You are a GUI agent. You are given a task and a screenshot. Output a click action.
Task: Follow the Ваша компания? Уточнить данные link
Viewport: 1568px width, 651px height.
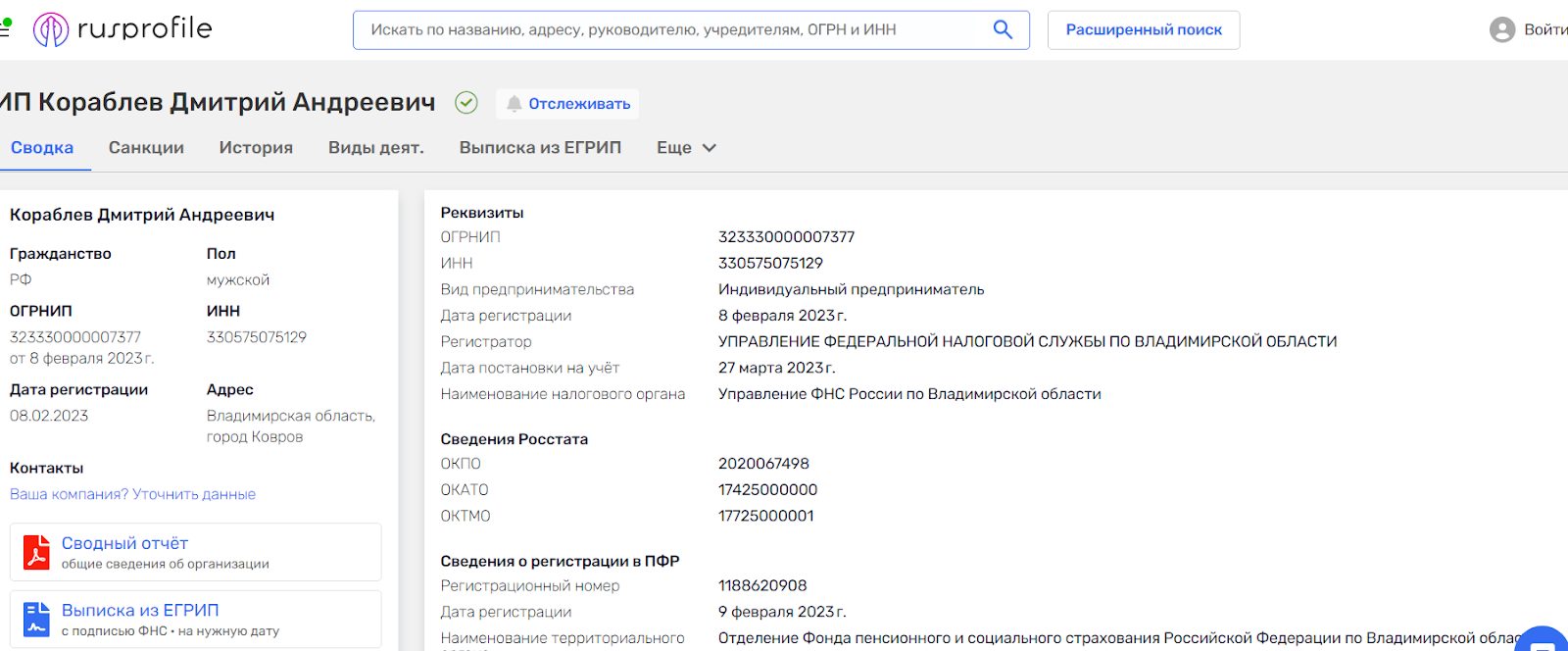pyautogui.click(x=132, y=494)
